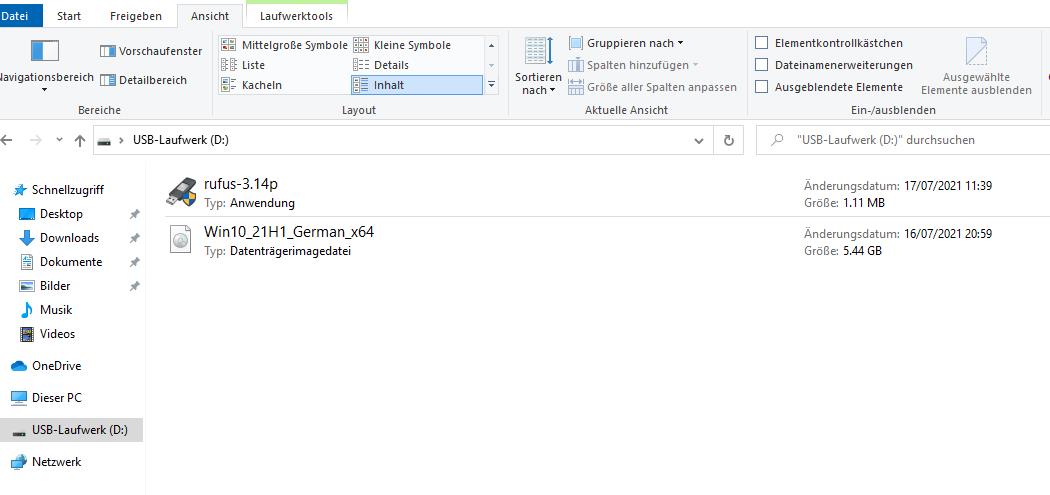Open the Bilder folder in the sidebar
1050x495 pixels.
click(x=46, y=285)
